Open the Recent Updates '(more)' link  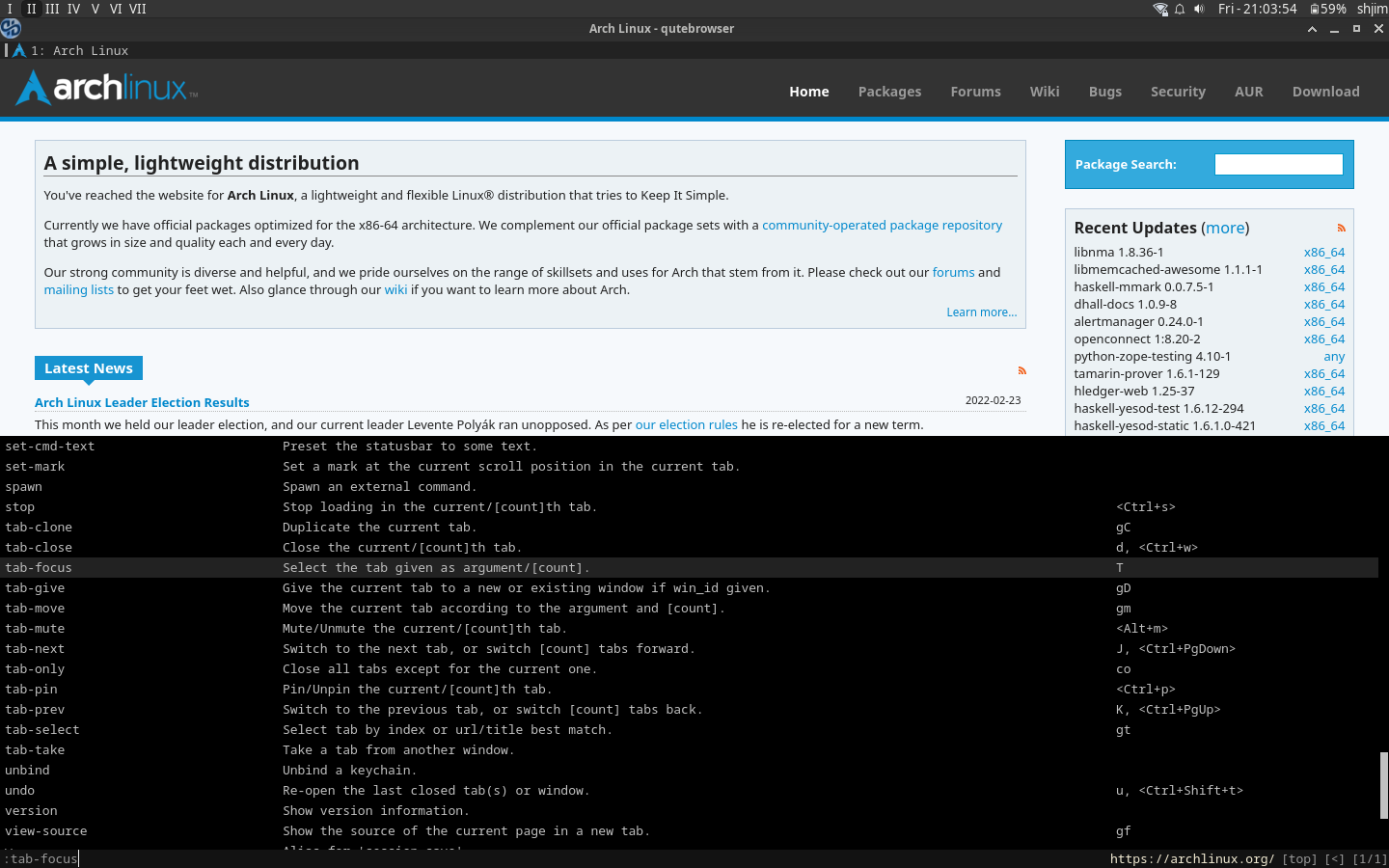[x=1225, y=228]
